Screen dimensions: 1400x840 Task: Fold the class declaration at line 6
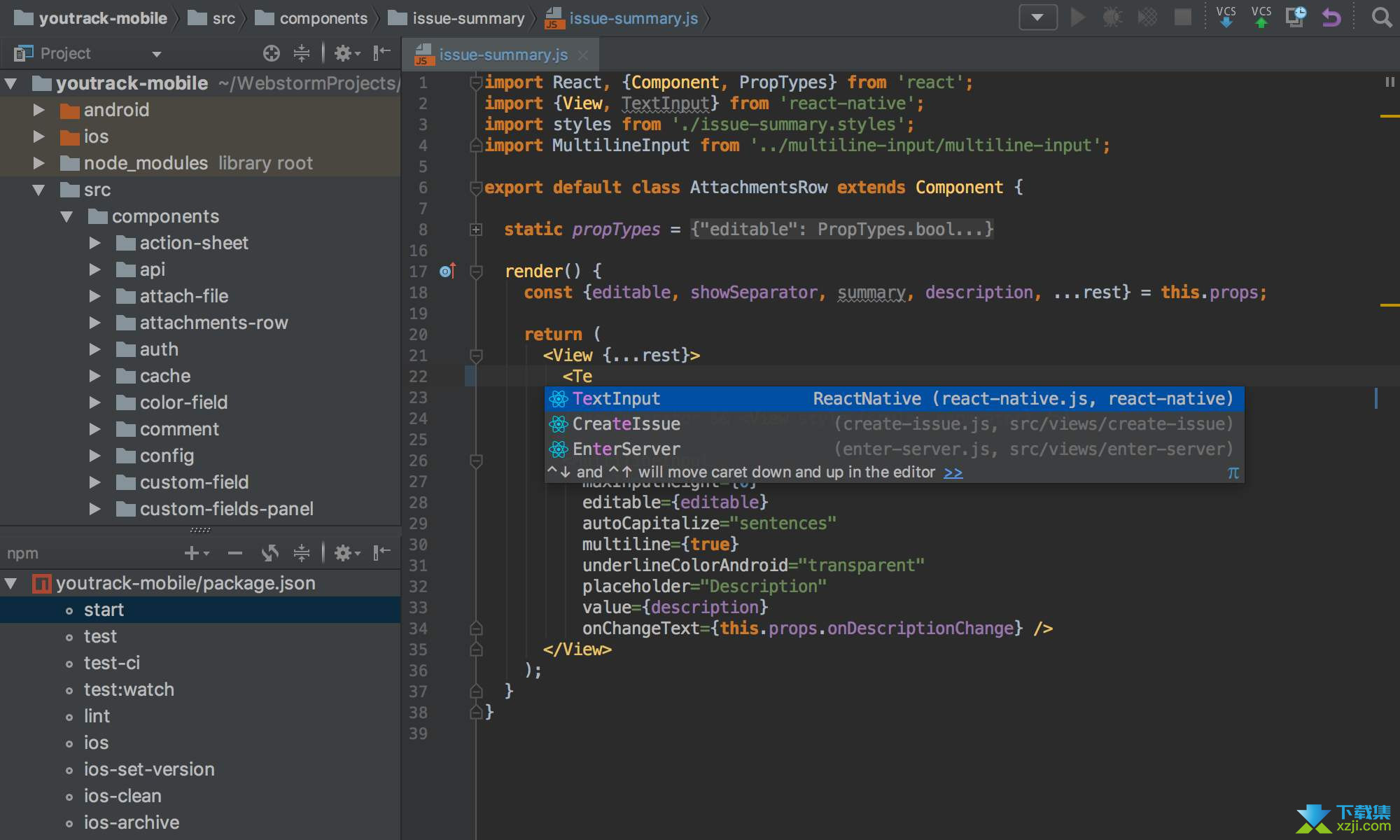tap(476, 188)
